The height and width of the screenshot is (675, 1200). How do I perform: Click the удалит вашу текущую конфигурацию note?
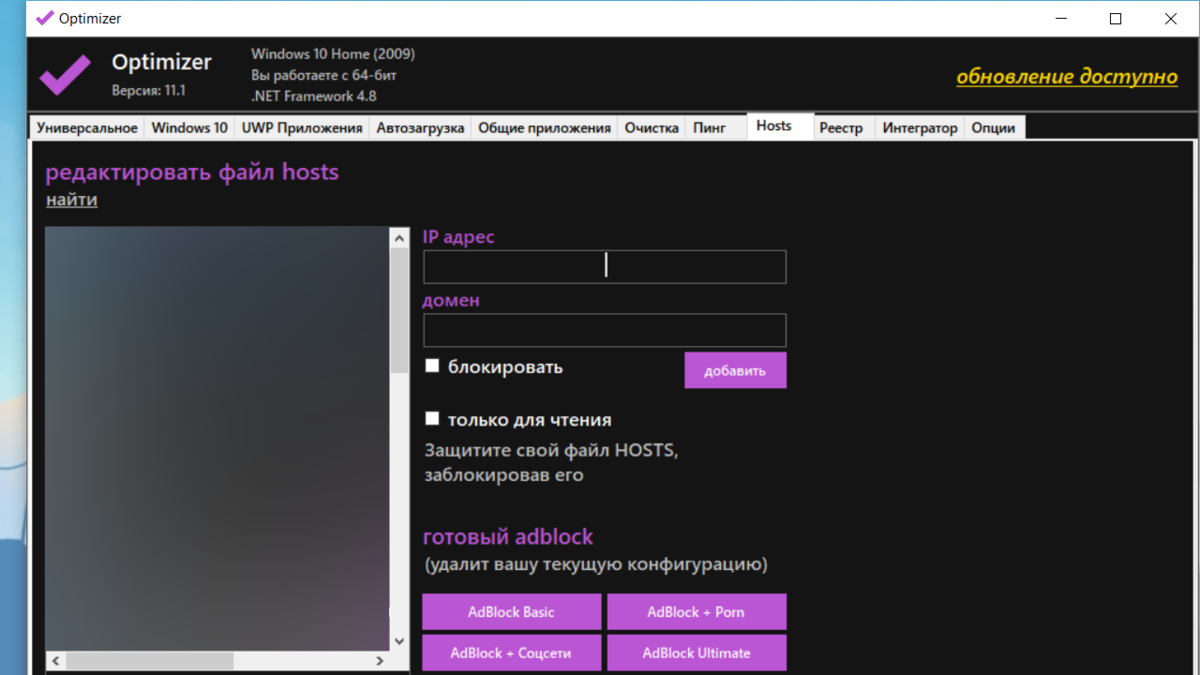596,565
